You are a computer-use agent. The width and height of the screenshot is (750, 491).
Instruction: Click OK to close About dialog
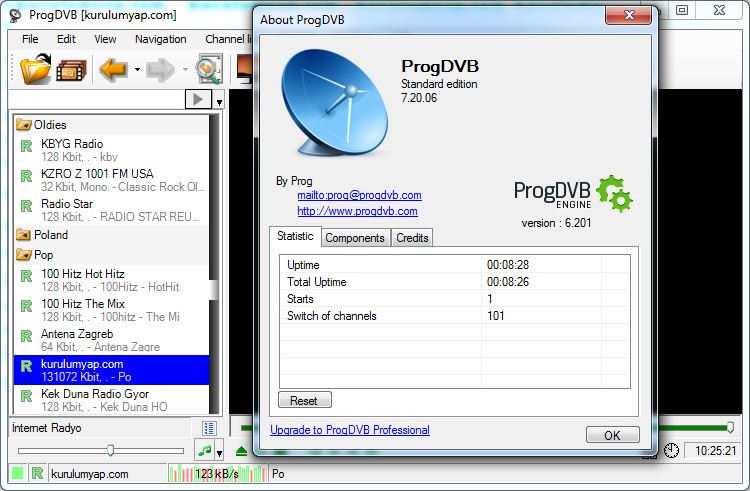(613, 435)
